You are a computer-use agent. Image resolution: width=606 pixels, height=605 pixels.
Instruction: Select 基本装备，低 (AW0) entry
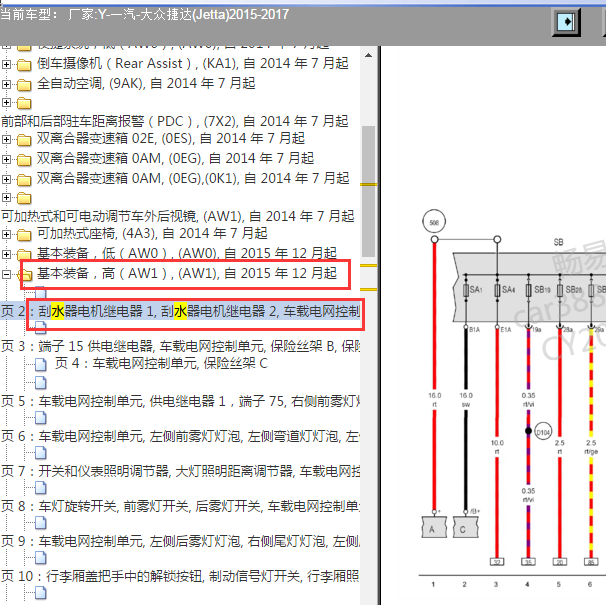click(187, 254)
